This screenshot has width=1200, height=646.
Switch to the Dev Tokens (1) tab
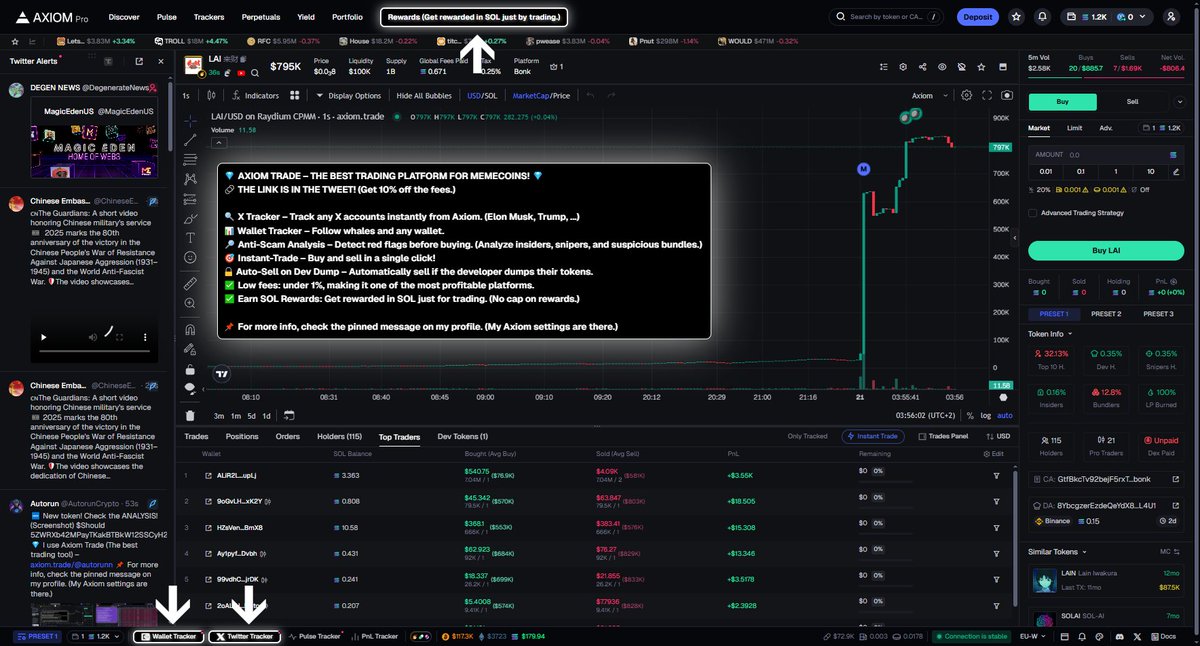[463, 436]
